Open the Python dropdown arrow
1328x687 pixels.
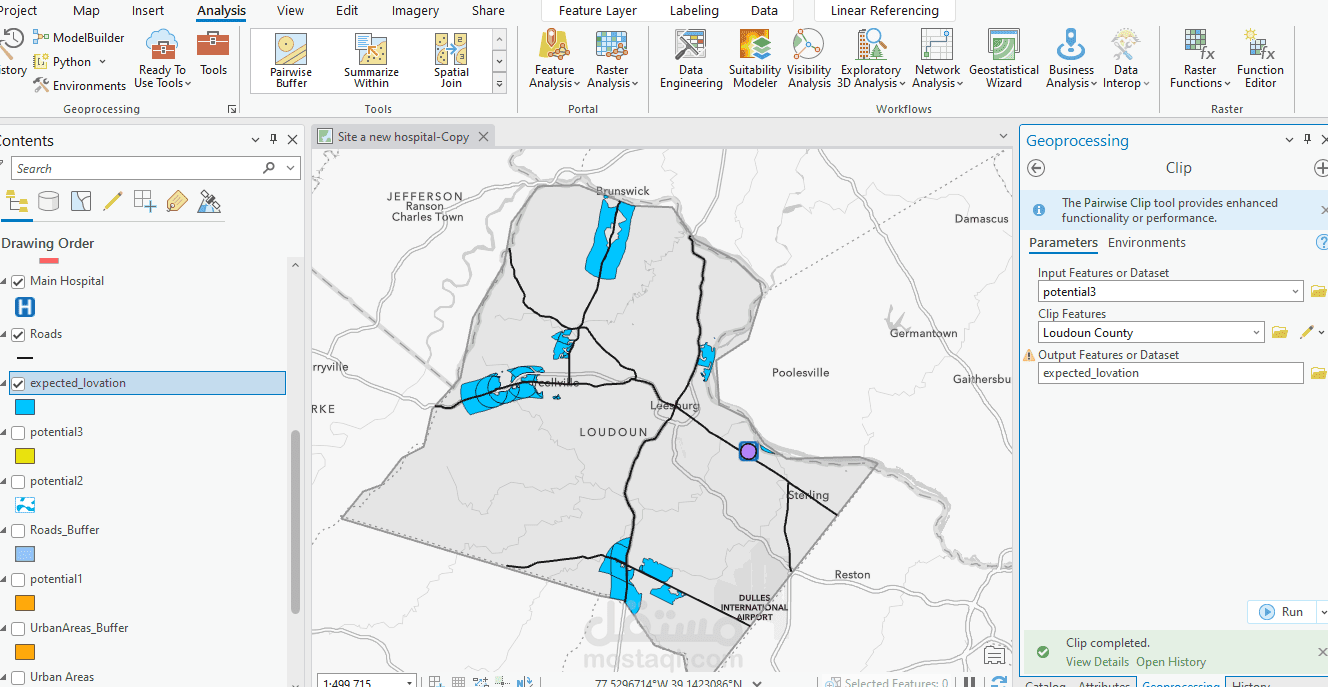click(103, 62)
